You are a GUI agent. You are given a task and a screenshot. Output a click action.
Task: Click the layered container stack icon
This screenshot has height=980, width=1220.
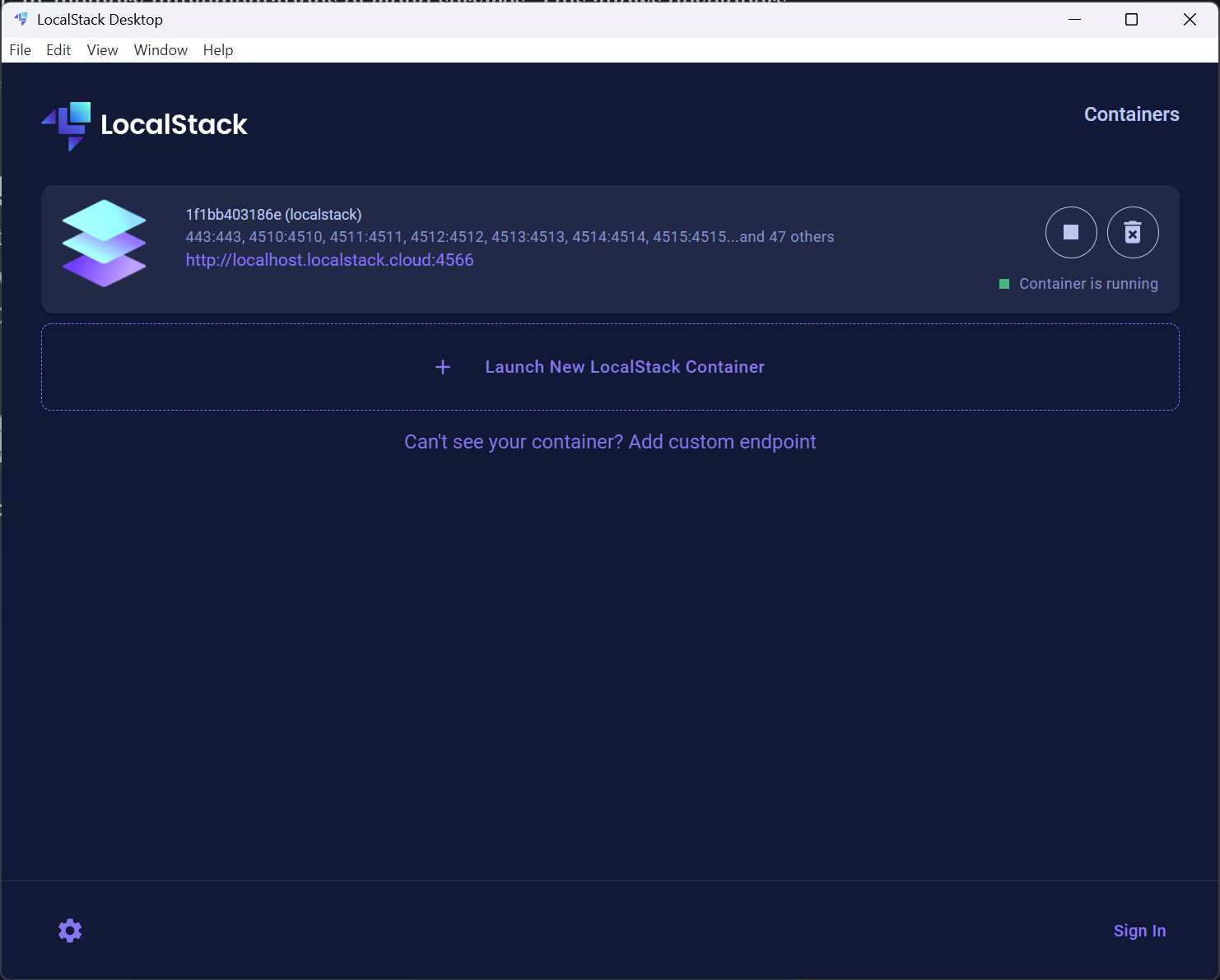(x=105, y=244)
